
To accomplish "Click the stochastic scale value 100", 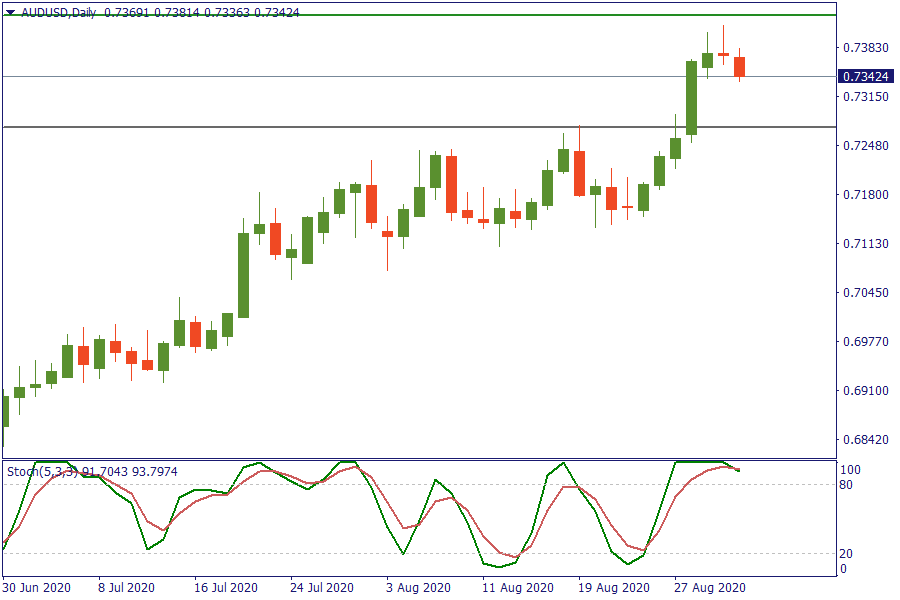I will (850, 470).
